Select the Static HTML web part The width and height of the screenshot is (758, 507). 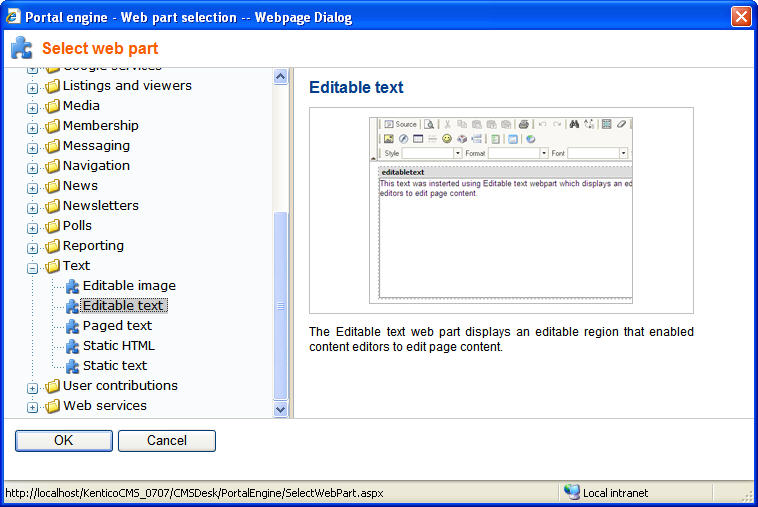coord(119,346)
